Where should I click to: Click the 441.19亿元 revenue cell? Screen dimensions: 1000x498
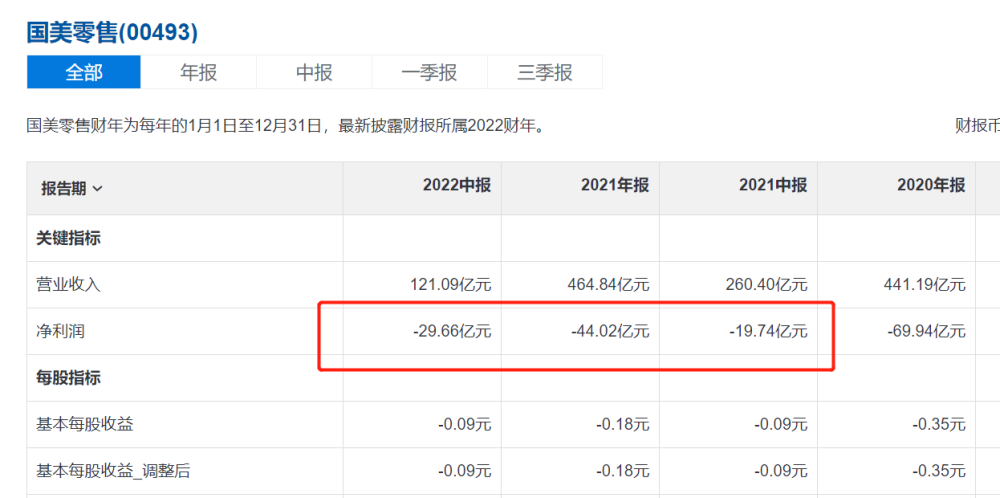click(925, 285)
